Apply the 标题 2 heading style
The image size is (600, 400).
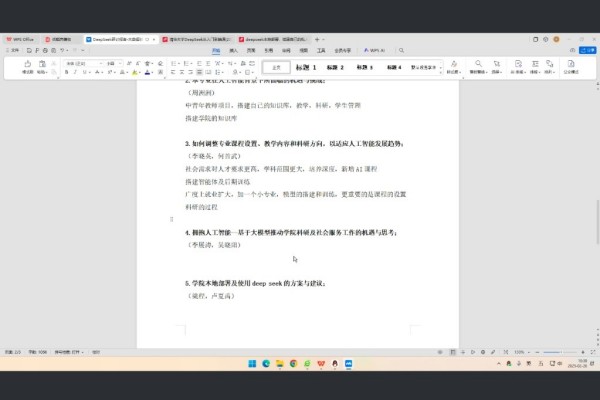pyautogui.click(x=335, y=68)
